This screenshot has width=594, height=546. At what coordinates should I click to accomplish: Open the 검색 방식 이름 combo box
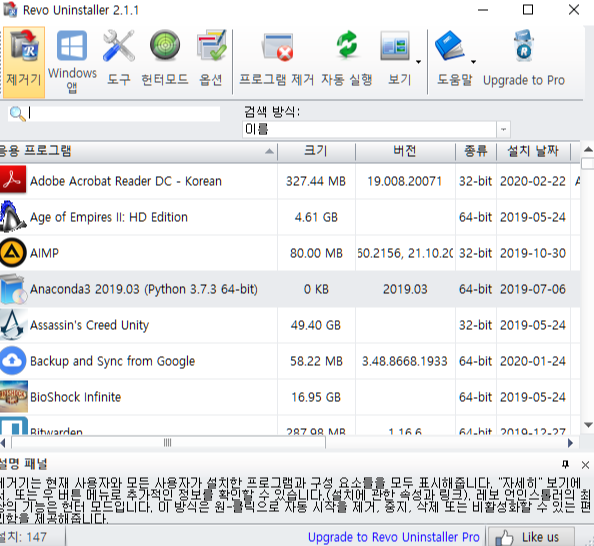376,129
